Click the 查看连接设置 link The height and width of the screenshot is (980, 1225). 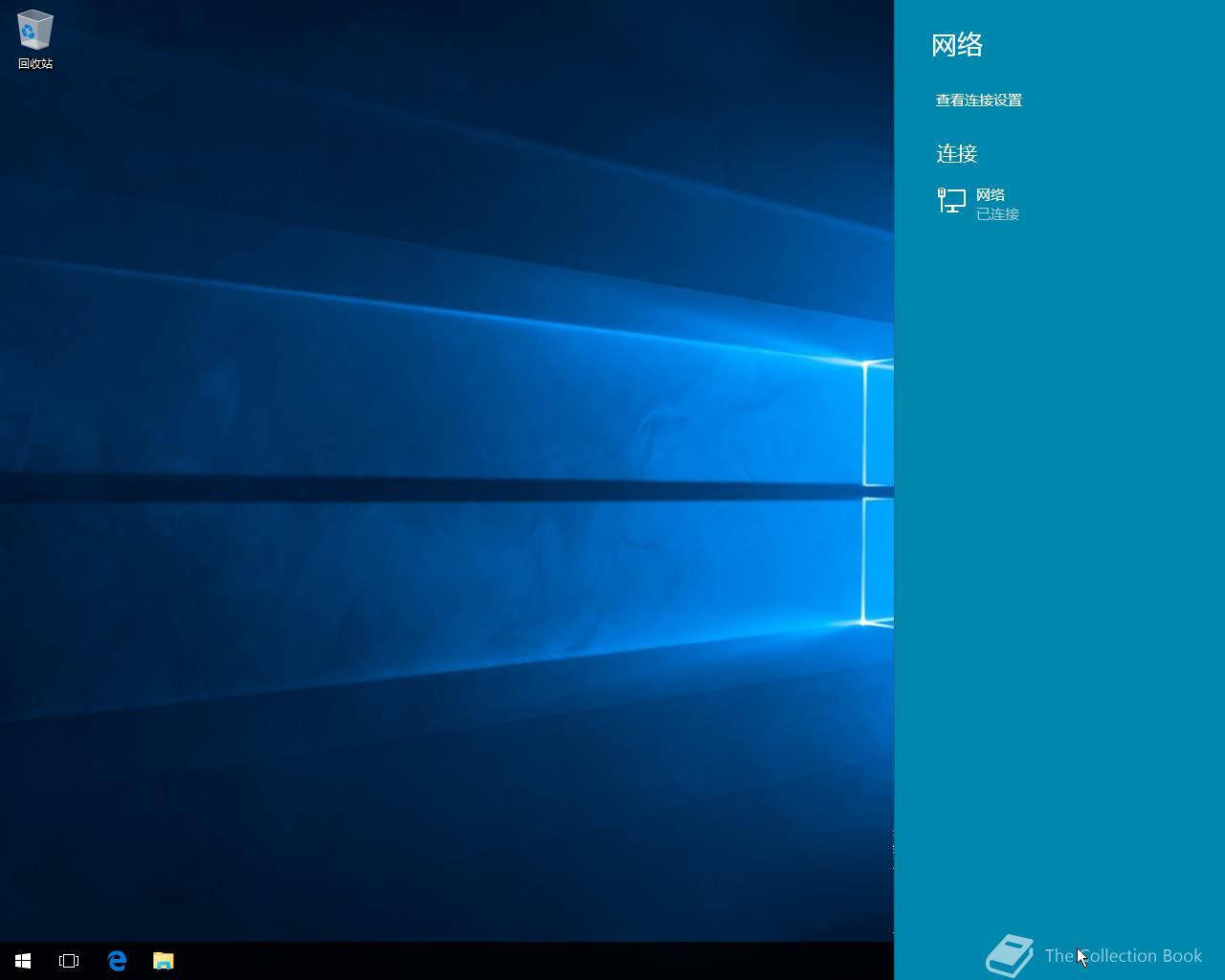tap(978, 100)
